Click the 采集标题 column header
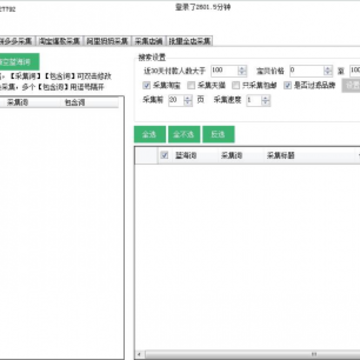Viewport: 360px width, 360px height. (310, 155)
